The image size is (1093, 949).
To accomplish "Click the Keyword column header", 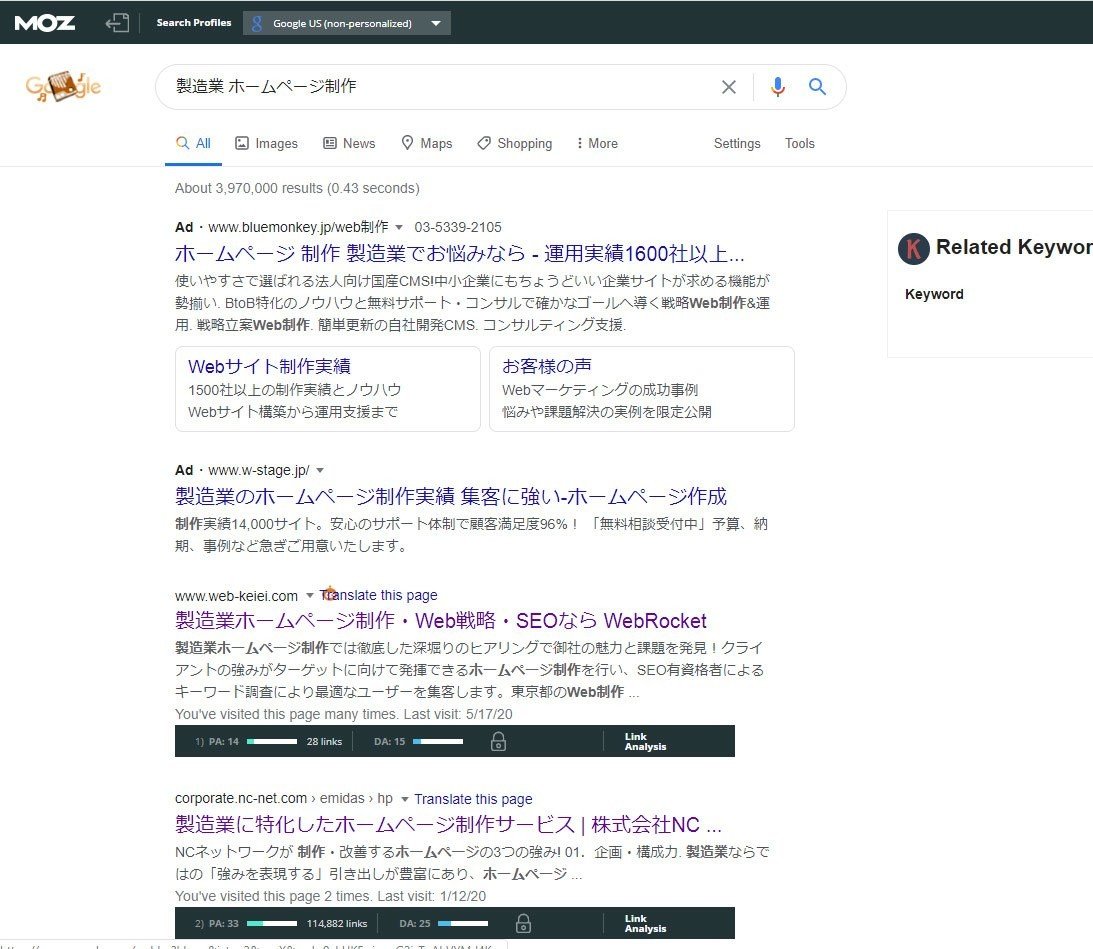I will (934, 294).
